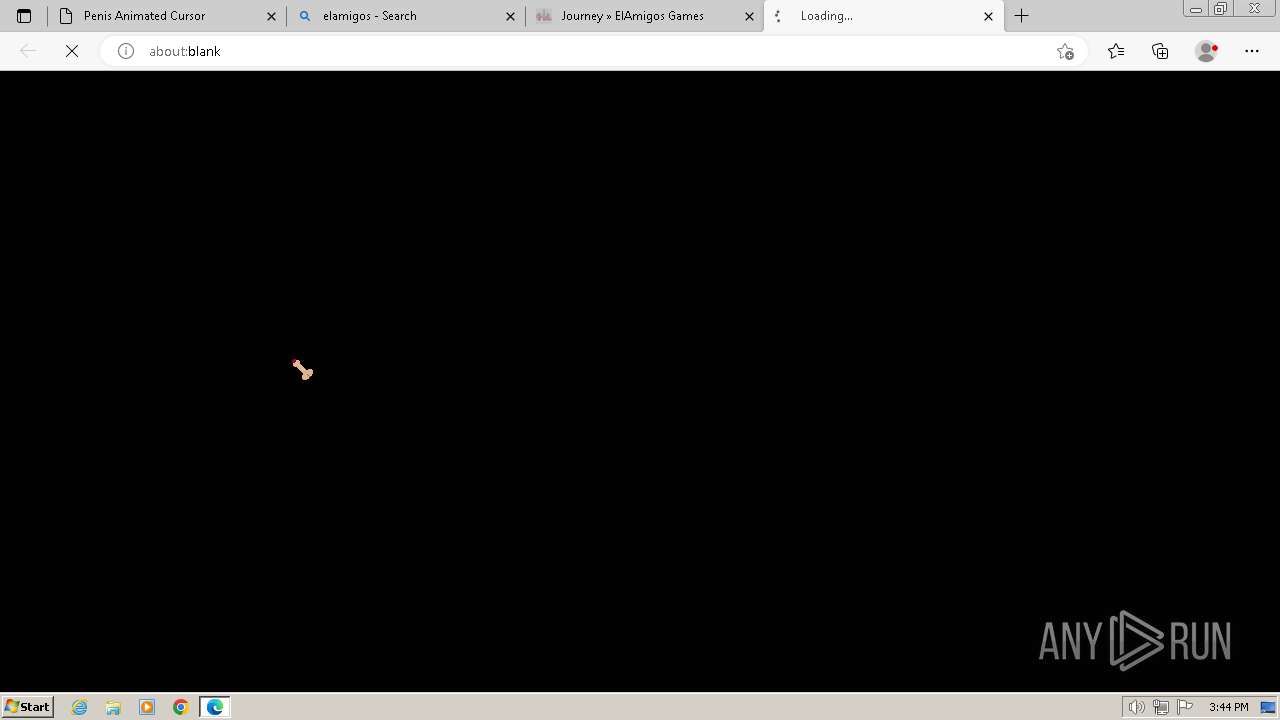
Task: Switch to the Penis Animated Cursor tab
Action: pos(167,16)
